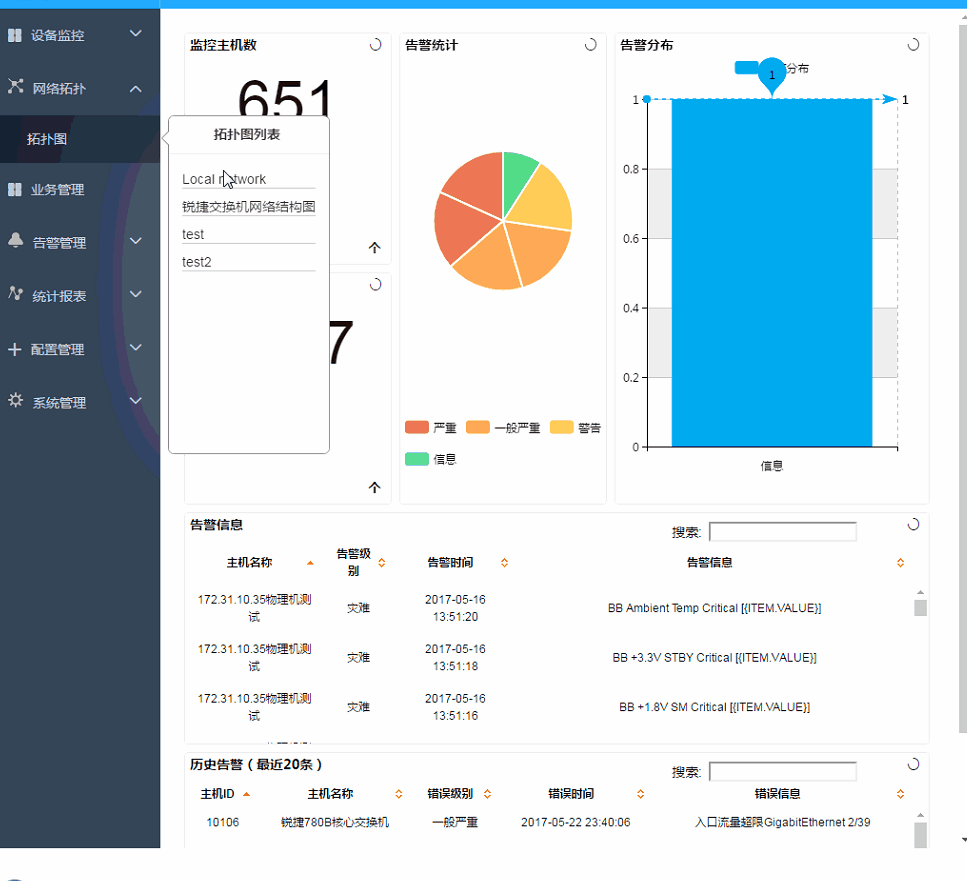Click the 2017-05-22 23:40:06 time cell
The width and height of the screenshot is (967, 881).
pos(575,822)
